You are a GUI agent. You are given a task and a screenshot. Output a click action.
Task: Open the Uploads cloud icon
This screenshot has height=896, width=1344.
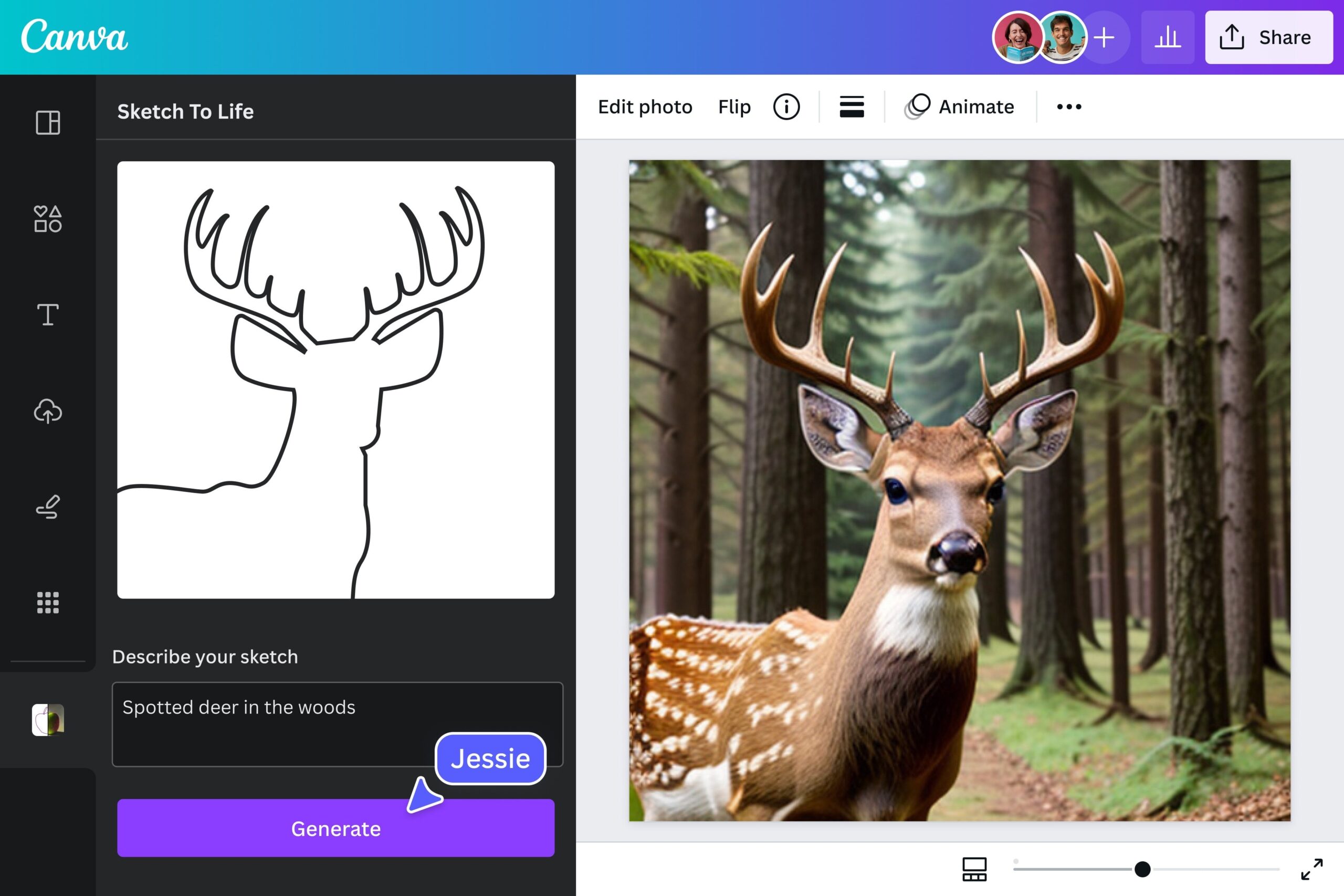point(48,411)
